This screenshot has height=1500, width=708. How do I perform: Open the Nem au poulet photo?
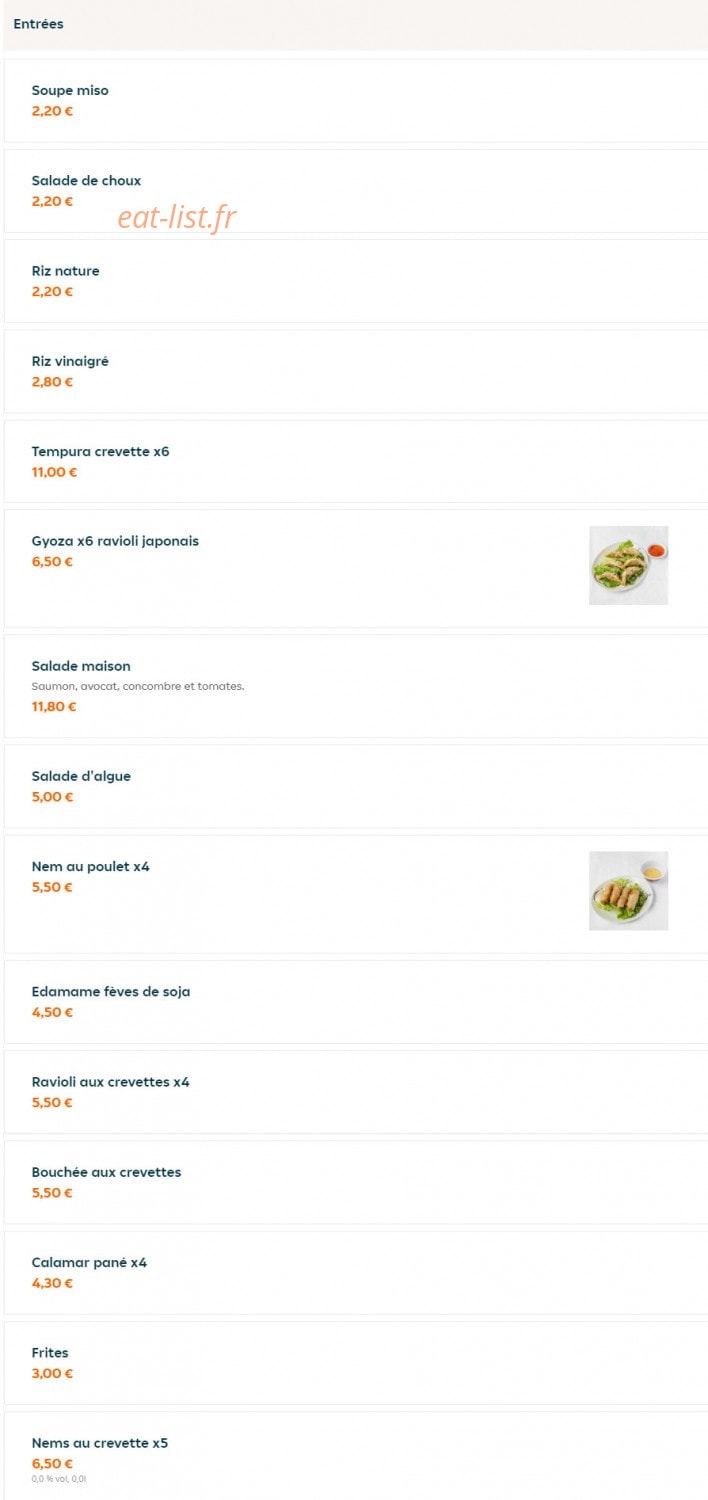tap(628, 891)
